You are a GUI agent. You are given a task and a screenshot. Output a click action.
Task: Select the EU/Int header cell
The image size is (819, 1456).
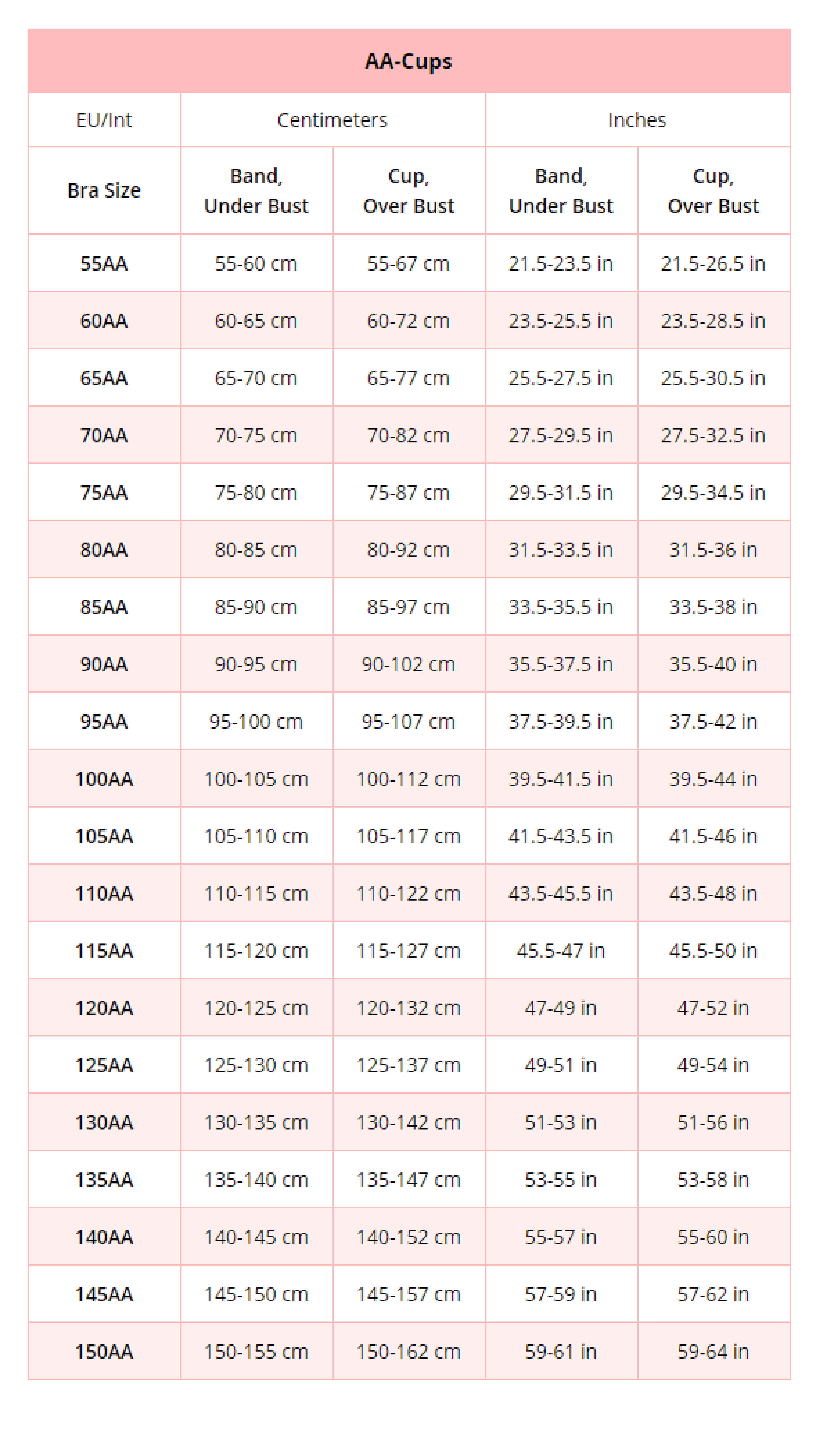tap(104, 120)
